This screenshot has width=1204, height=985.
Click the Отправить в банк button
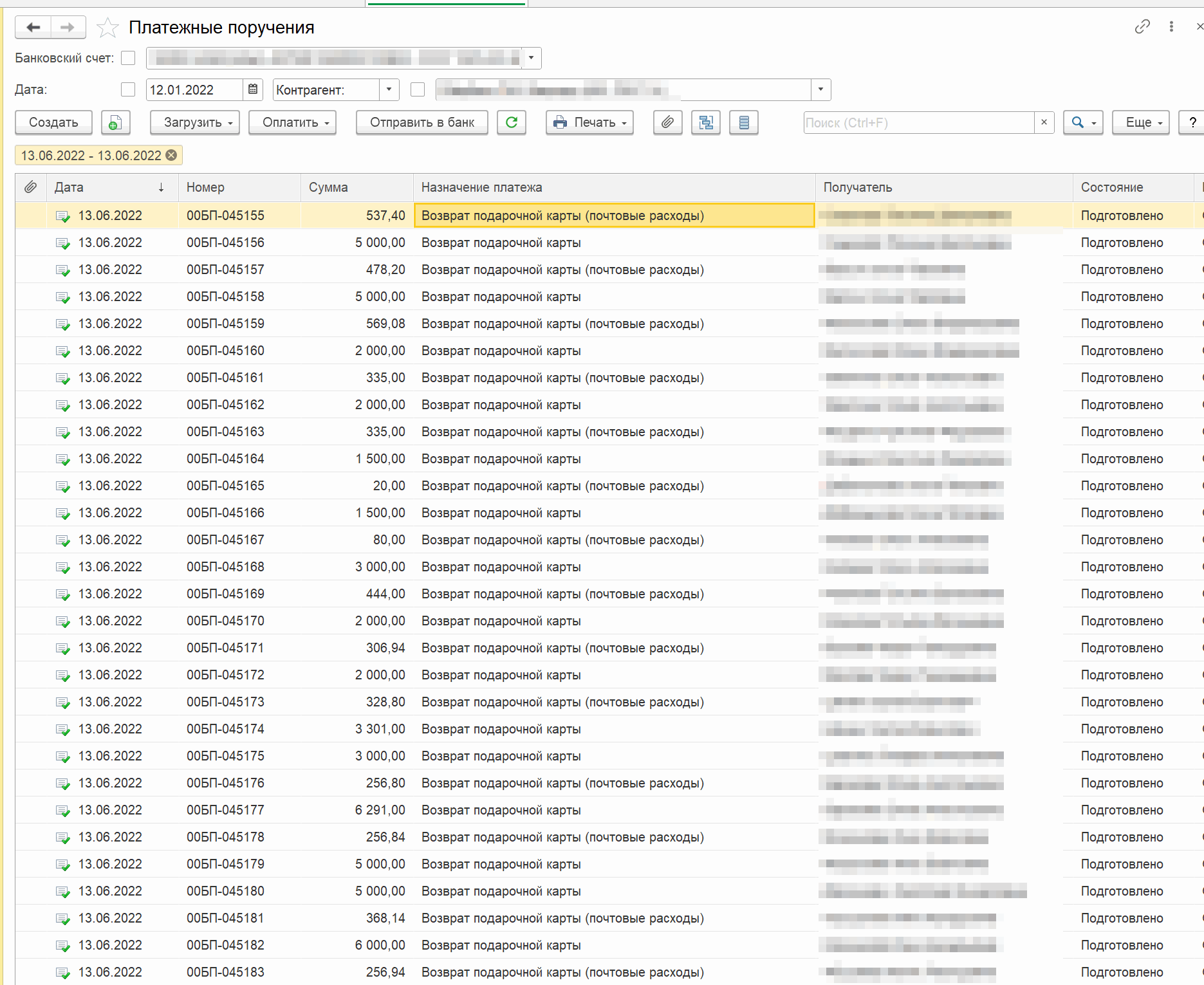421,122
